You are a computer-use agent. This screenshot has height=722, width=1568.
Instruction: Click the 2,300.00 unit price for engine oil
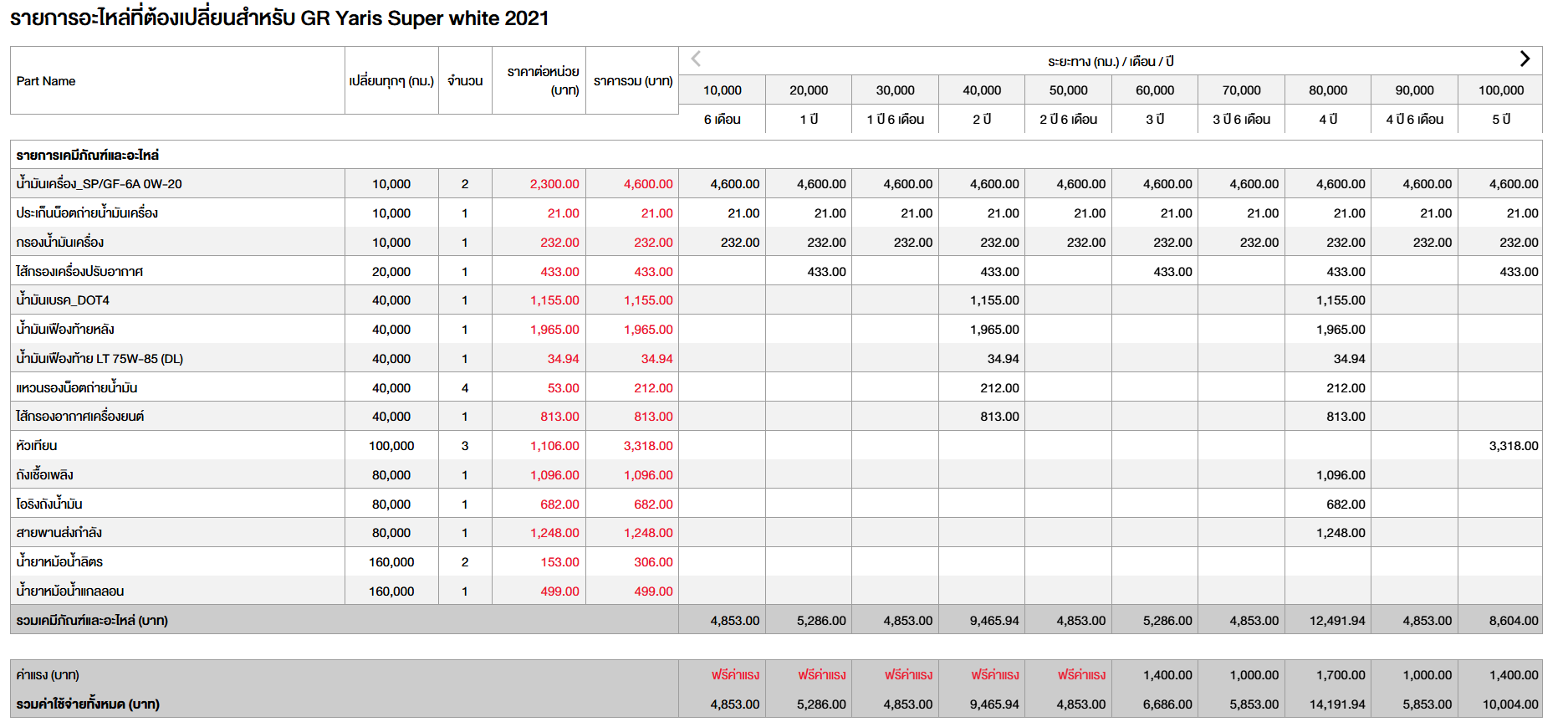[x=554, y=184]
